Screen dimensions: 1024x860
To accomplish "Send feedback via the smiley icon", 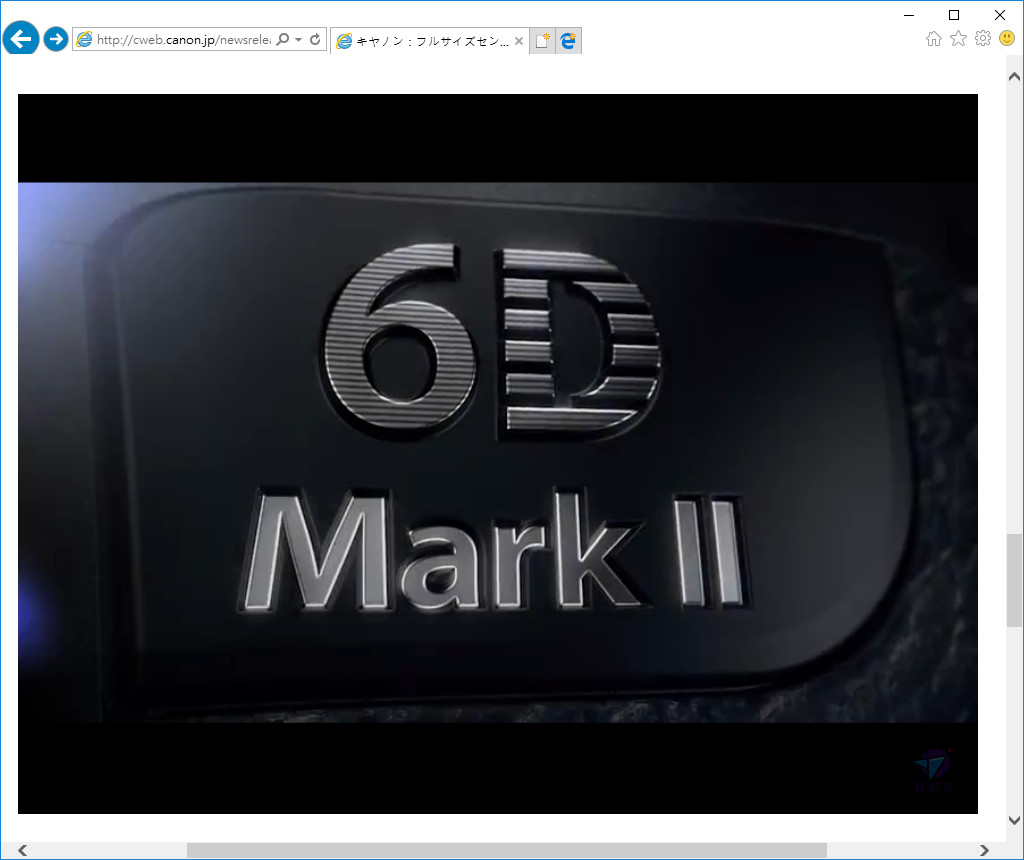I will pos(1007,39).
